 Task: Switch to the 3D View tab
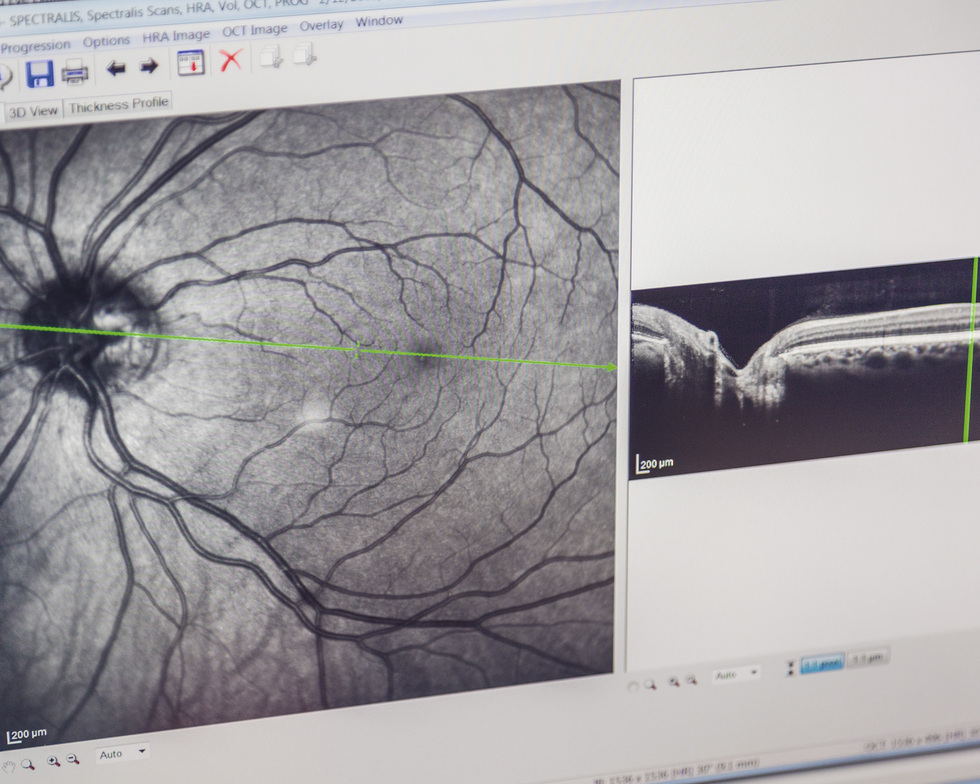pos(33,111)
